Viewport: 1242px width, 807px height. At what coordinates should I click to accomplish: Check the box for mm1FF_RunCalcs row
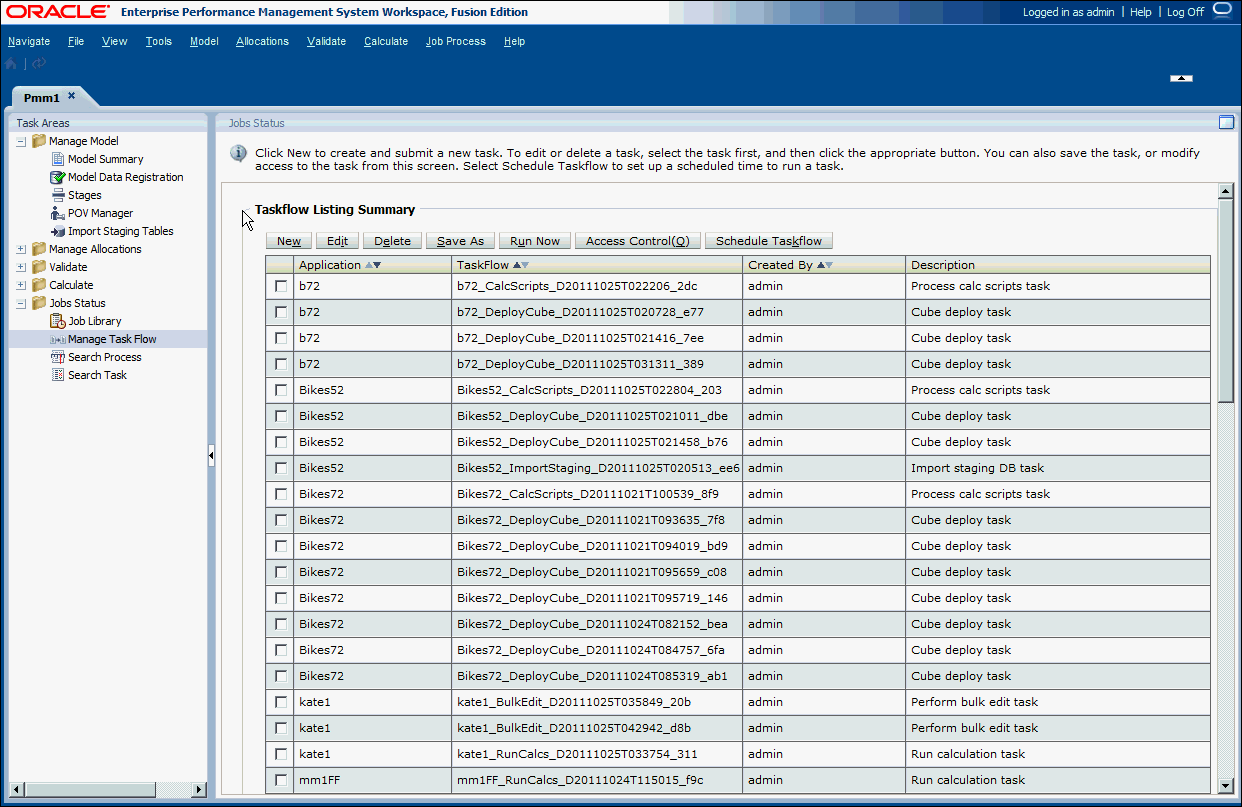click(x=281, y=780)
